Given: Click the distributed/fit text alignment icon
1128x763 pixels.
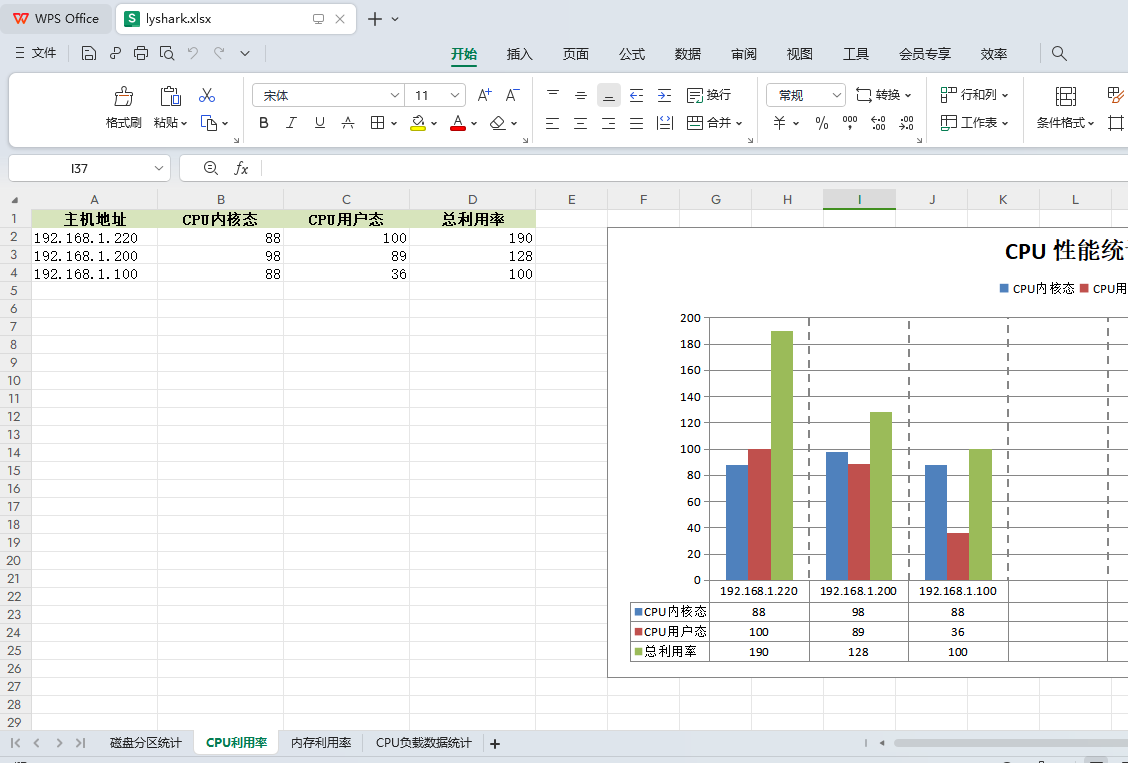Looking at the screenshot, I should pyautogui.click(x=665, y=123).
